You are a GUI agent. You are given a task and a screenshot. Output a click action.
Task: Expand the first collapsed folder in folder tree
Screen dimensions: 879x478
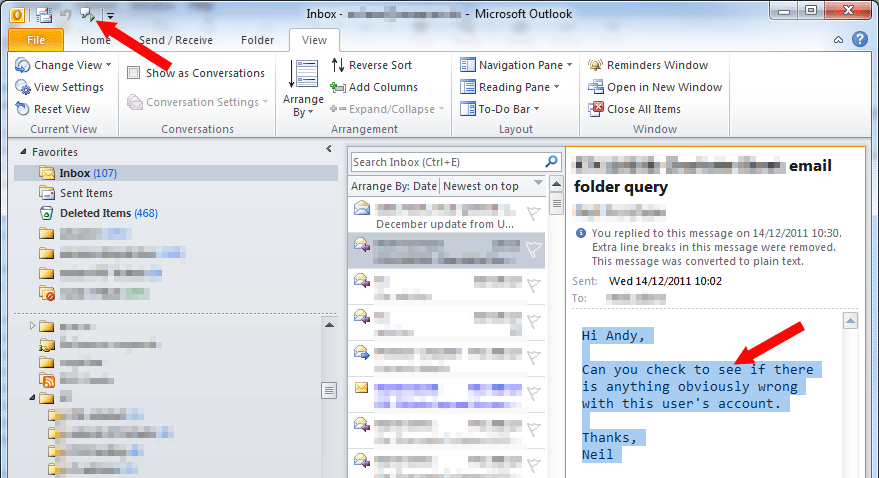point(32,326)
